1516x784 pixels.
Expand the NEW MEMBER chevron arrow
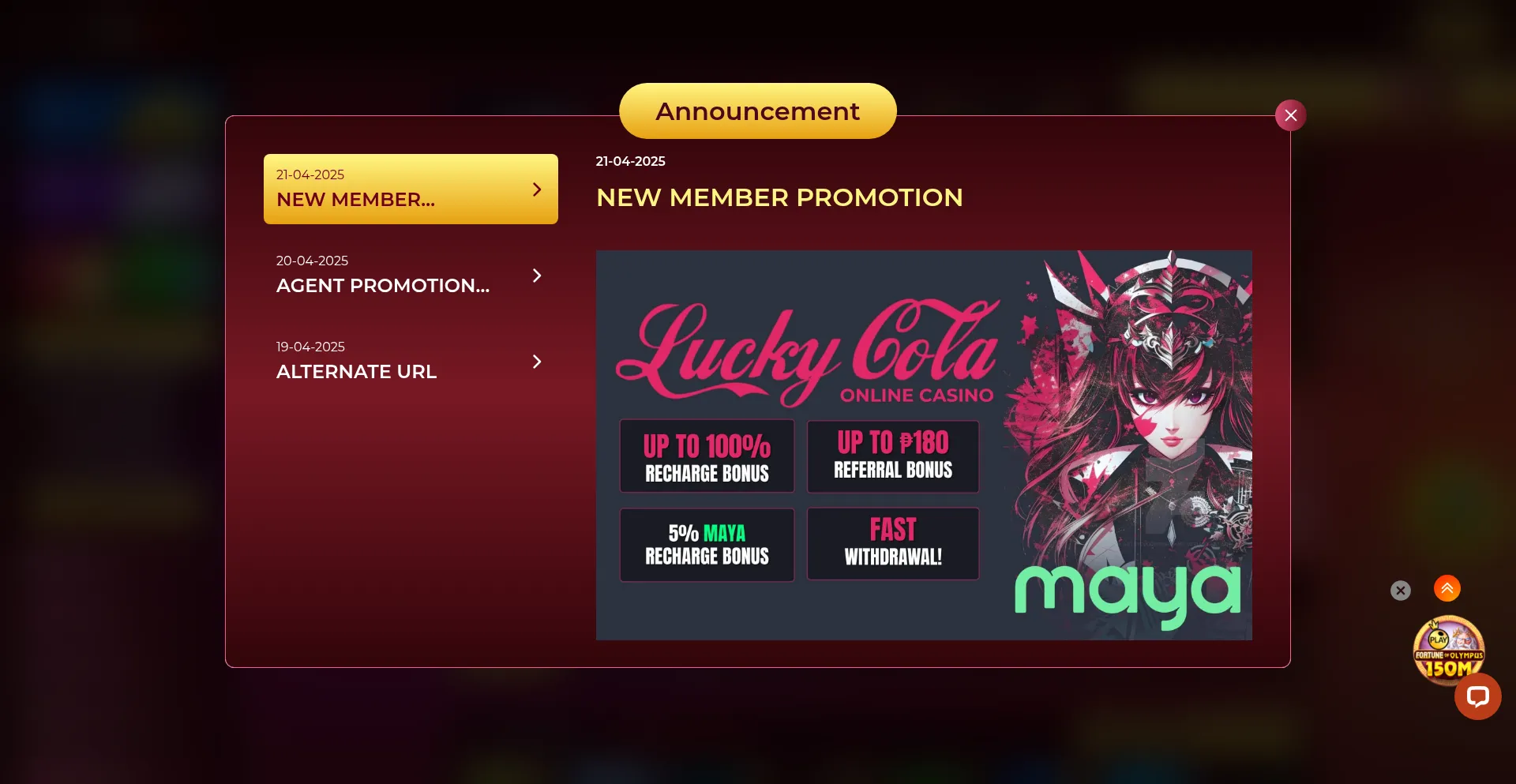tap(537, 189)
